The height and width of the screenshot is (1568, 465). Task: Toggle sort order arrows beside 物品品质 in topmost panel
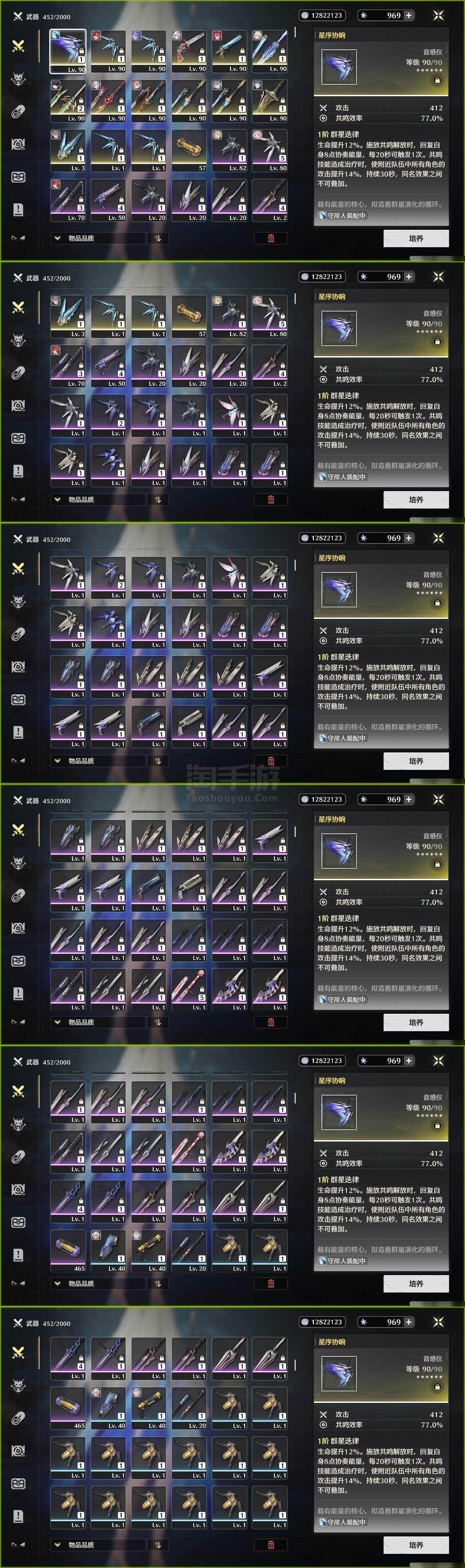(157, 238)
